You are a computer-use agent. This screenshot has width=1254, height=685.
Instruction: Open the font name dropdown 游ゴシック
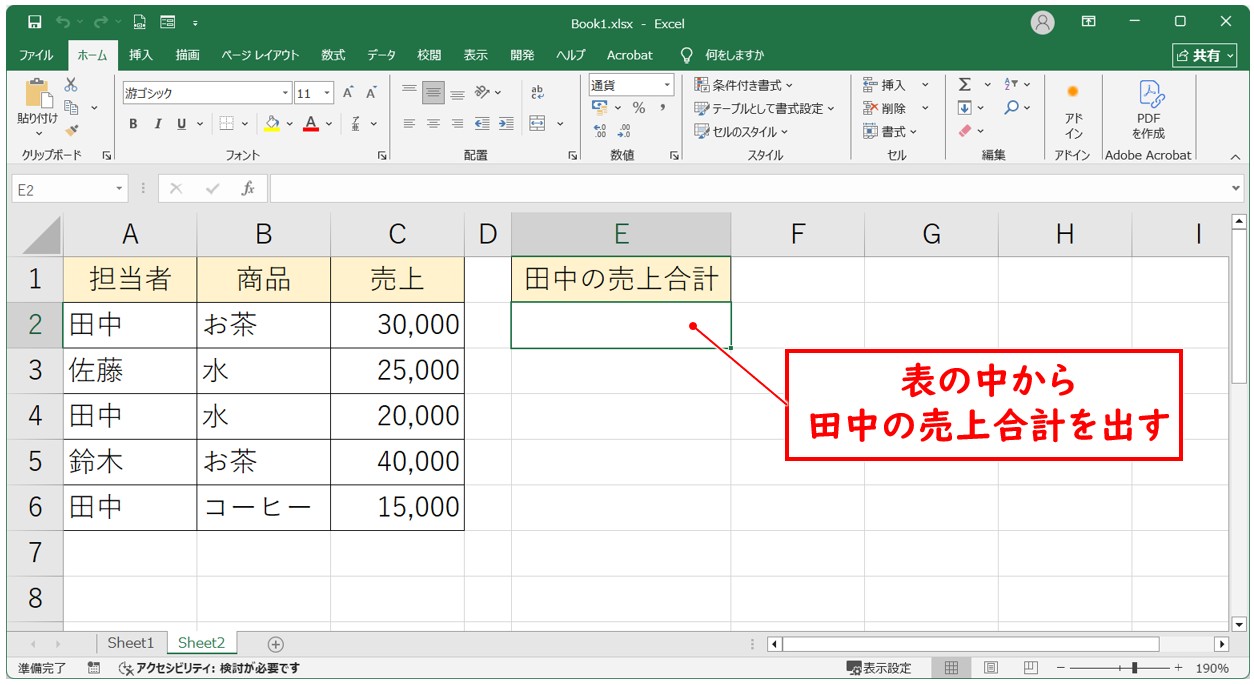tap(286, 93)
